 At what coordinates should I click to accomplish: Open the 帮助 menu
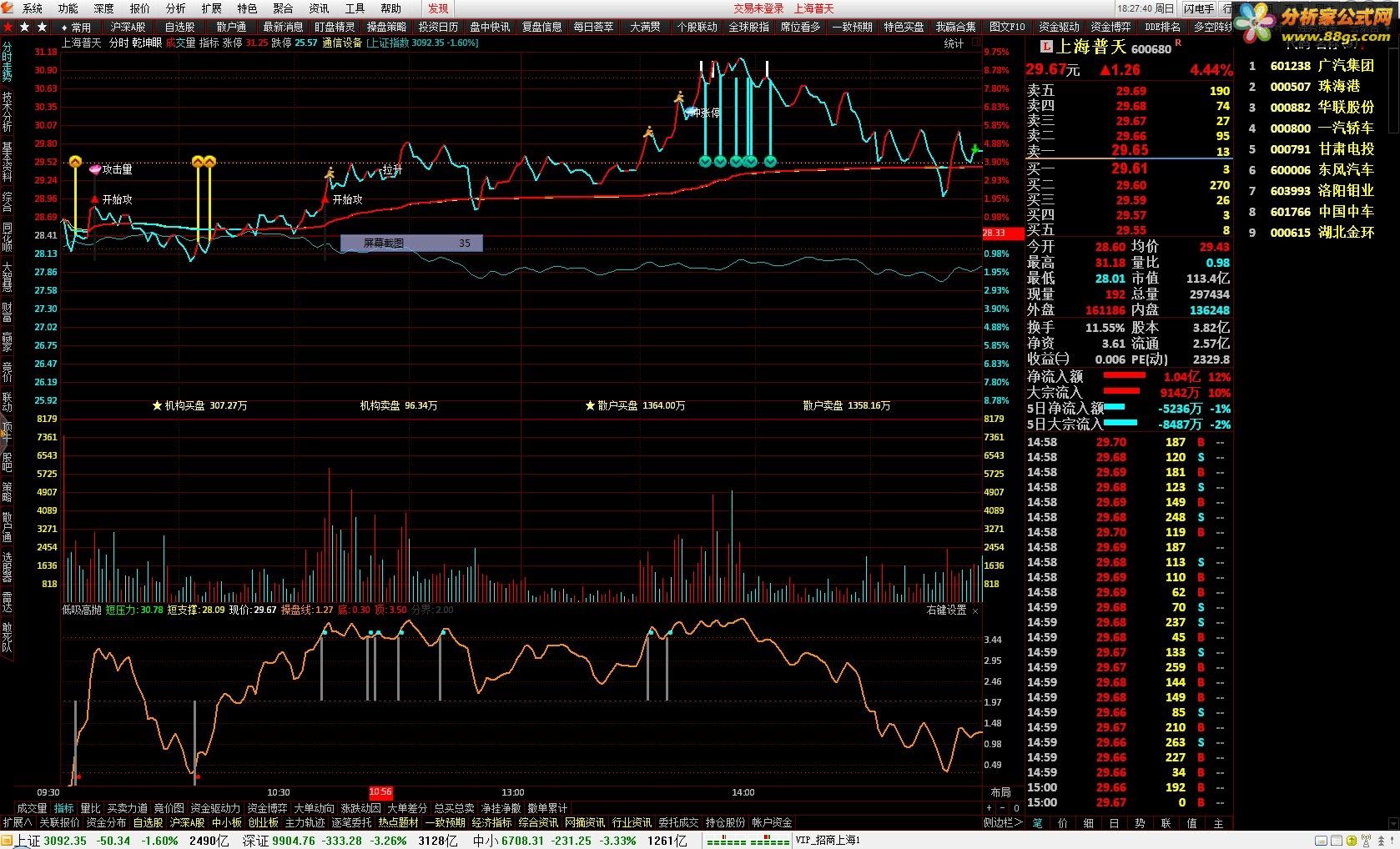[390, 8]
